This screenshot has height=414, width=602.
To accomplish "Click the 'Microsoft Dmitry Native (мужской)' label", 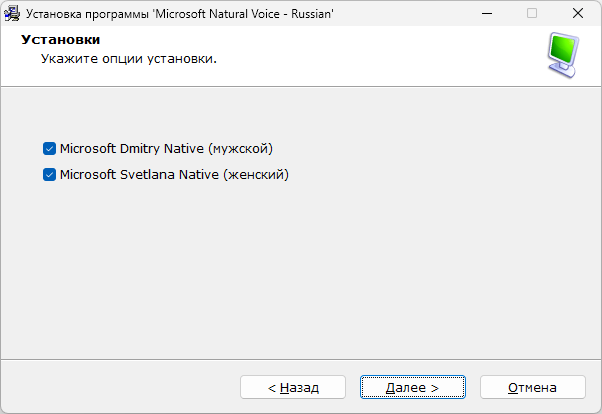I will pos(166,149).
